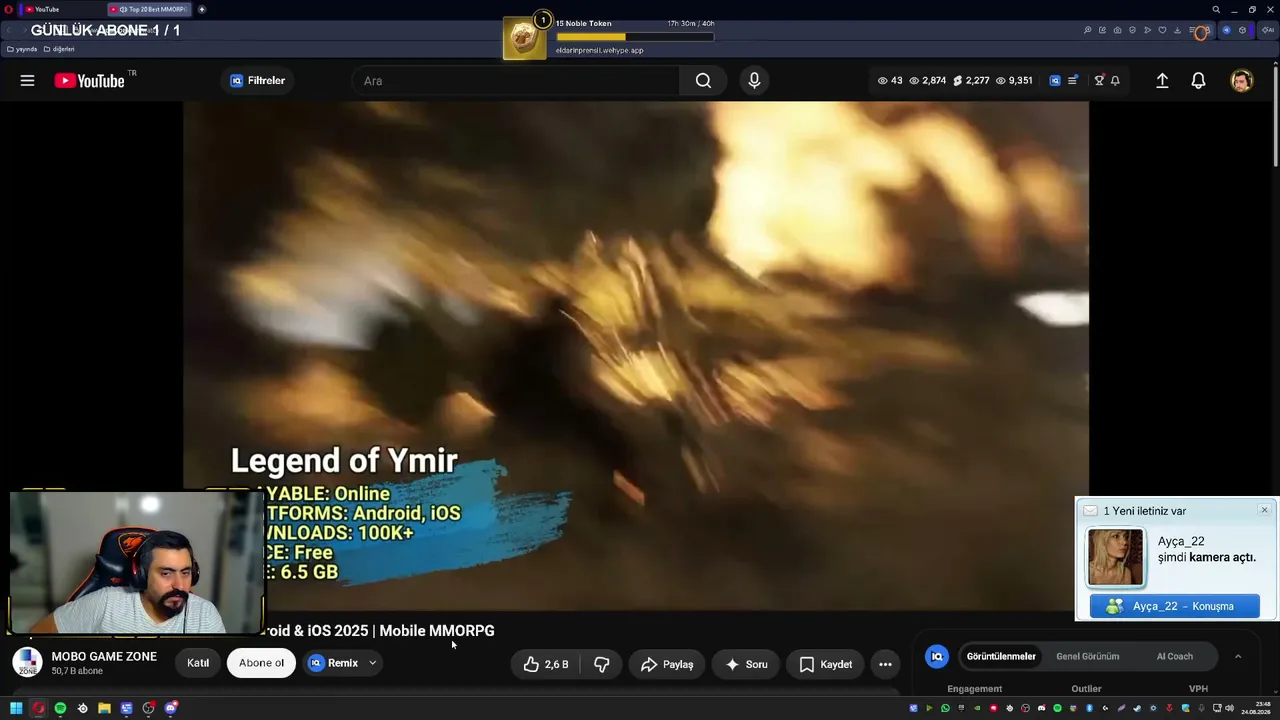
Task: Open the vidIQ list menu icon
Action: [x=1072, y=81]
